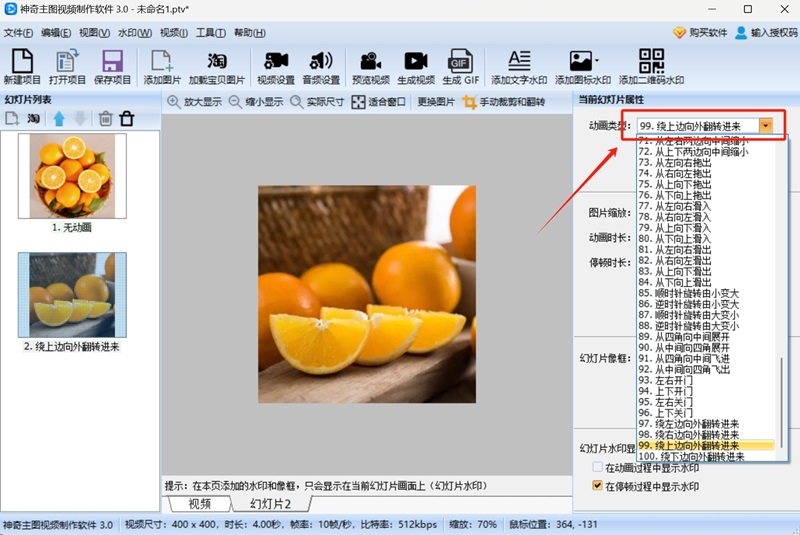Choose animation 72. 从上下两边向中间缩小

coord(693,152)
